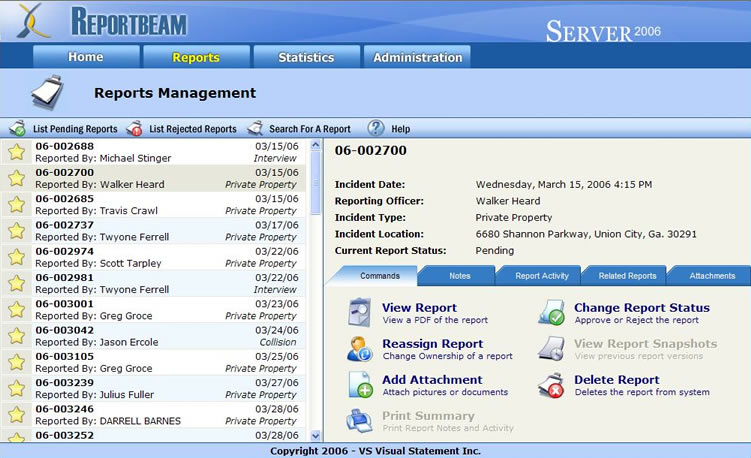
Task: Click the View Report Snapshots link
Action: [646, 344]
